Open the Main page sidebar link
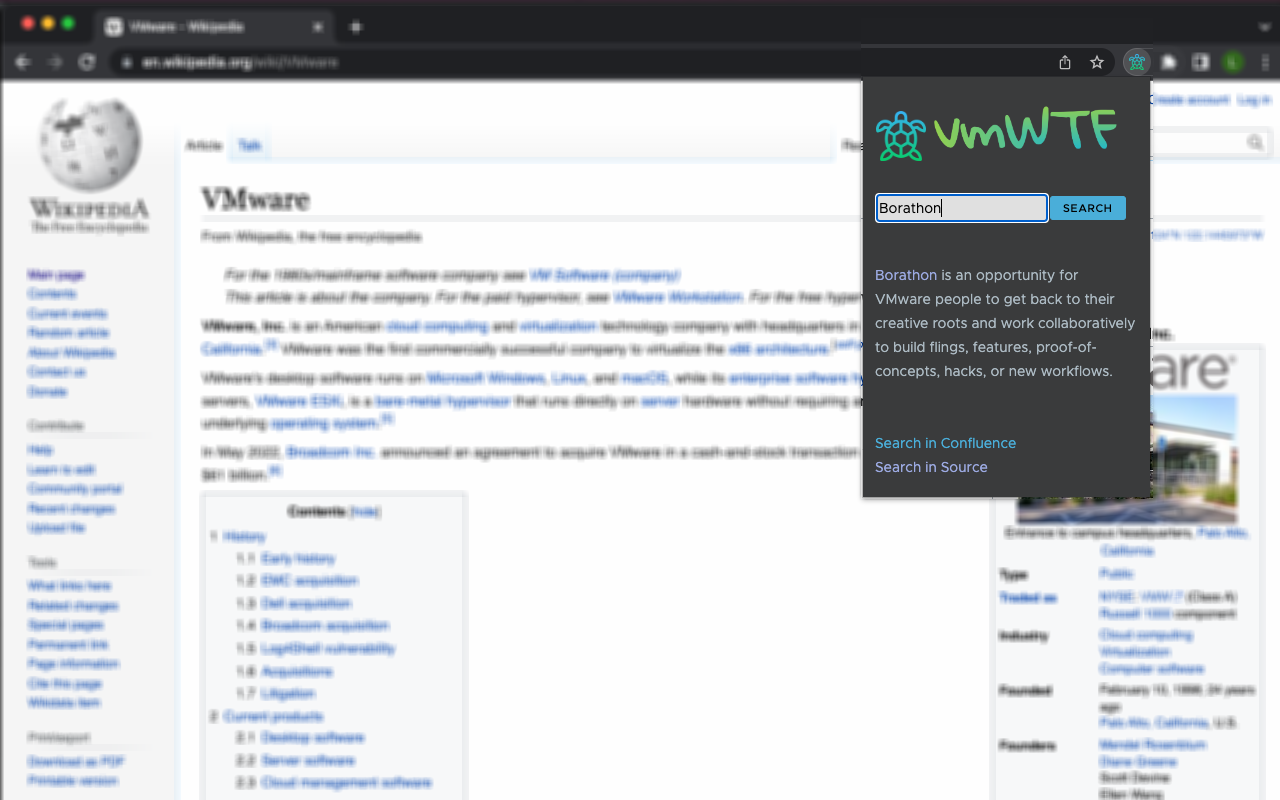 [x=56, y=275]
